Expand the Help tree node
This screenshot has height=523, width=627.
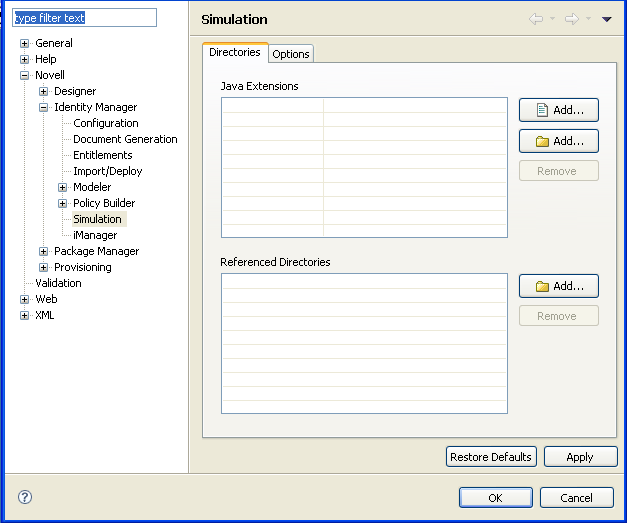click(24, 59)
